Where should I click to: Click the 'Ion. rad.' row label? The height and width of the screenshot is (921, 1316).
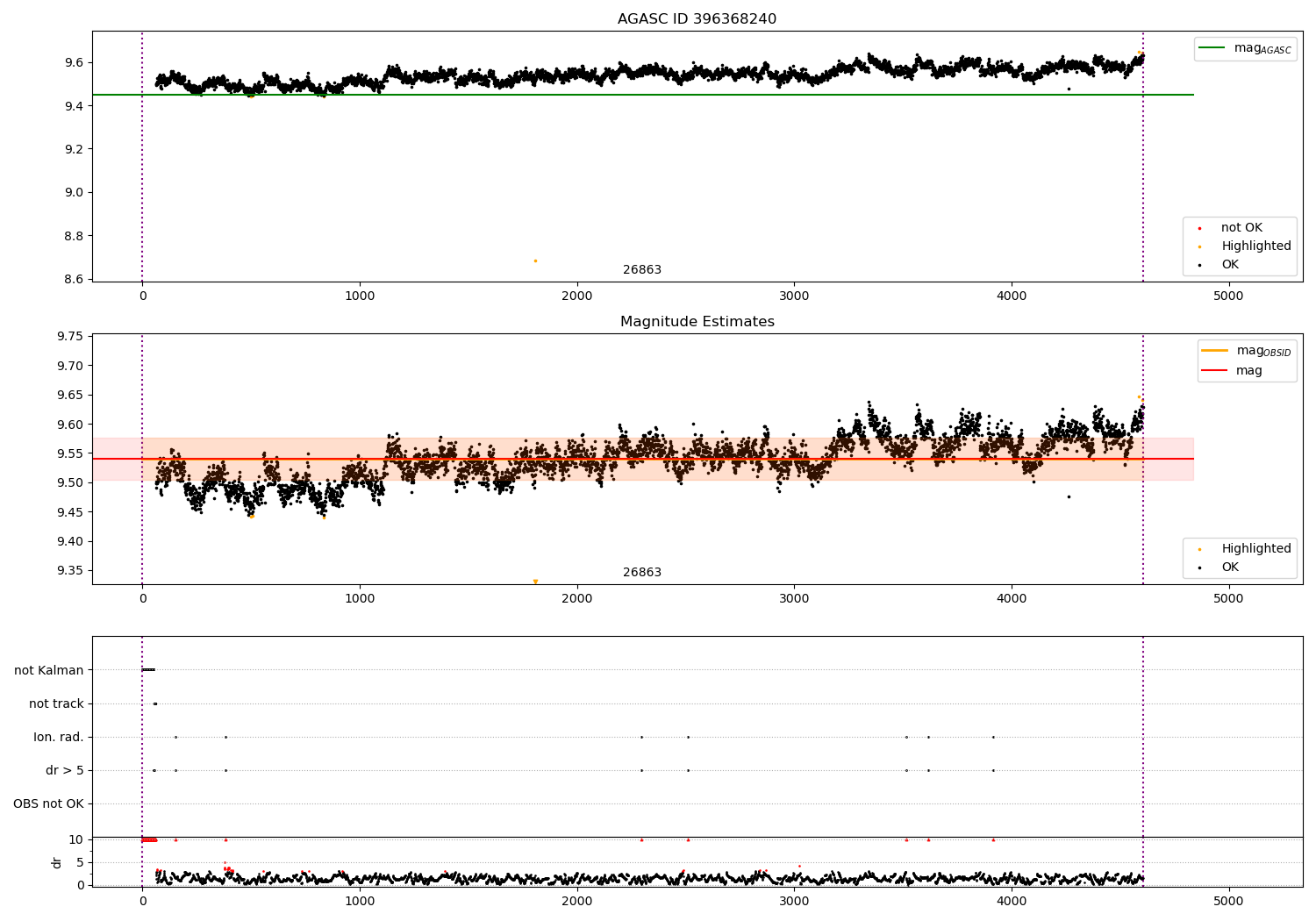point(59,737)
